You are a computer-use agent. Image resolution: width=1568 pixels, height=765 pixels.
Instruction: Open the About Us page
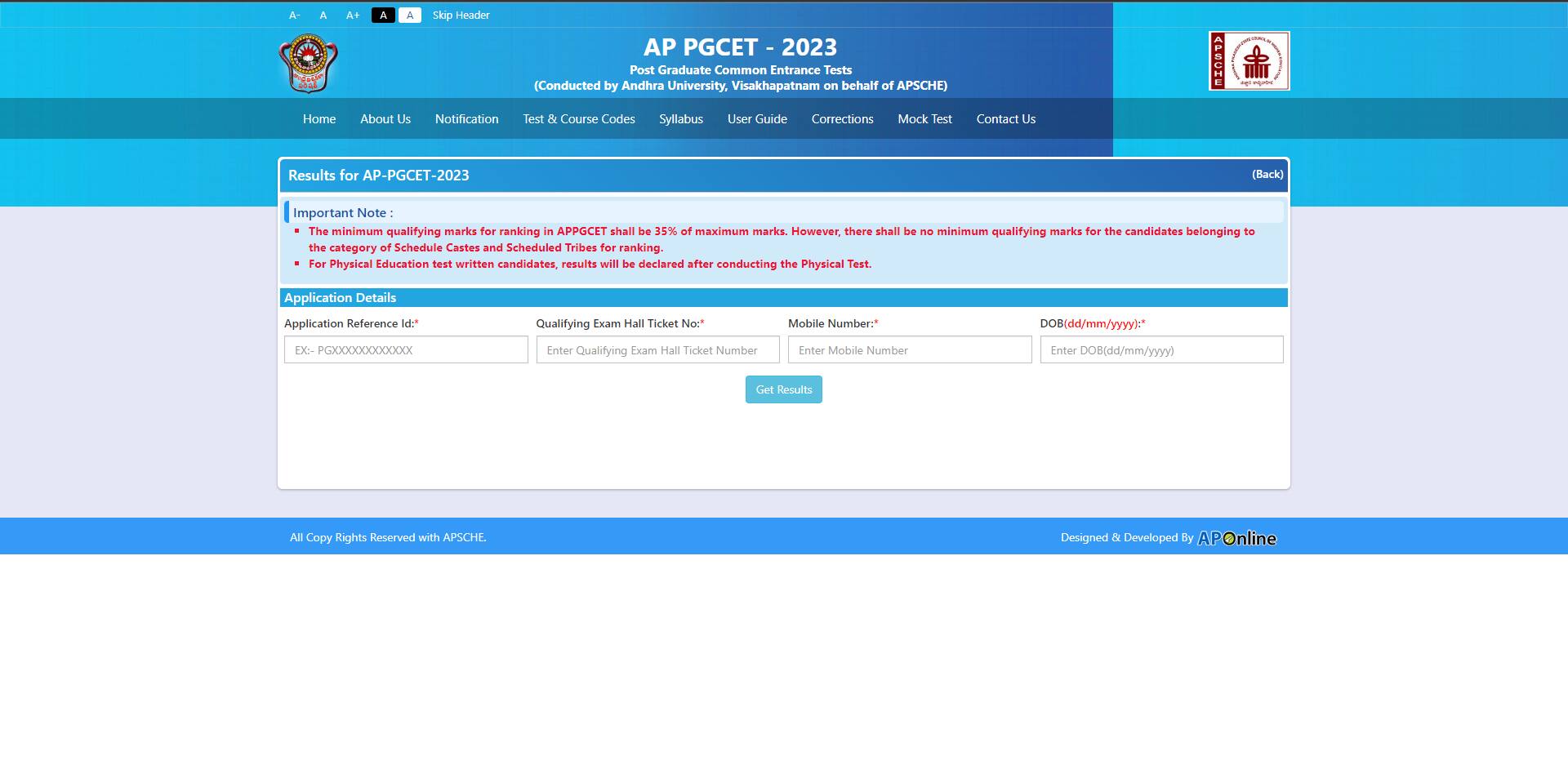click(x=385, y=118)
